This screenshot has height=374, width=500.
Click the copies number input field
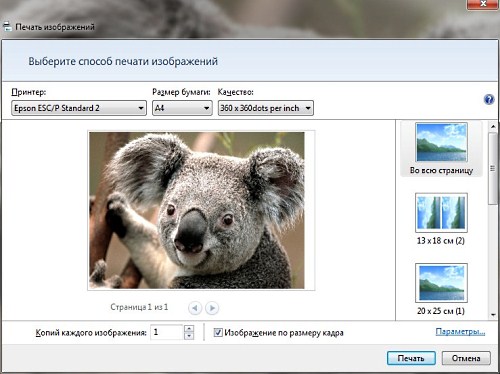[x=167, y=332]
